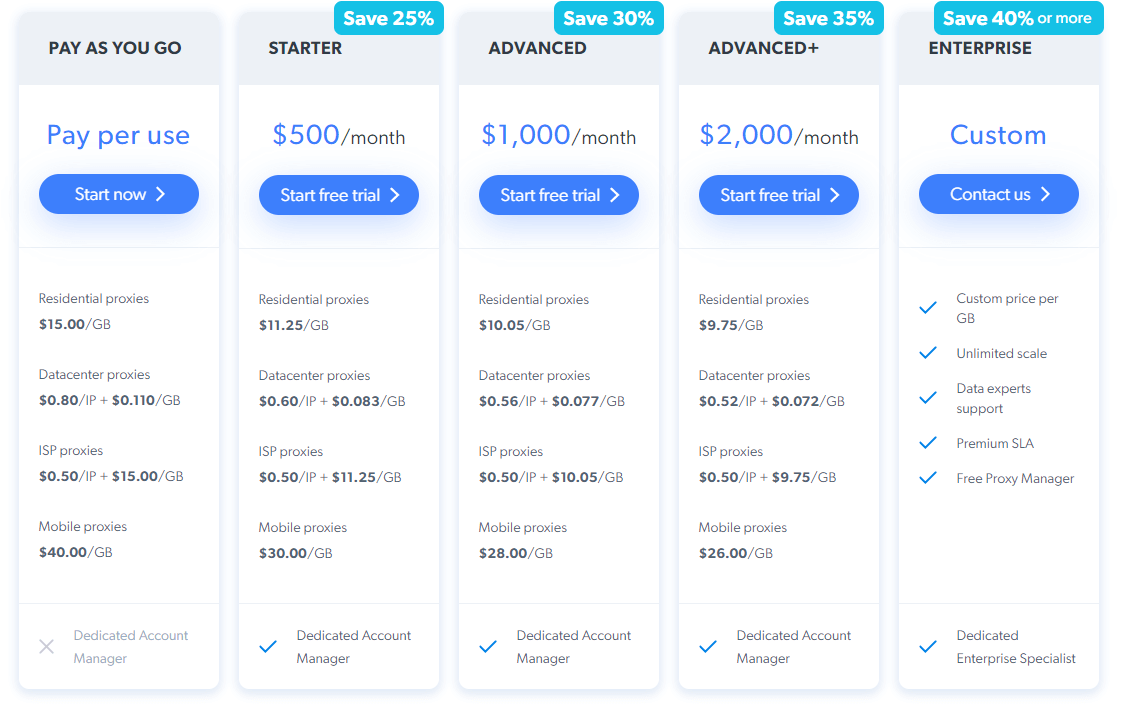Screen dimensions: 1140x706
Task: Start now on Pay as you go plan
Action: point(118,194)
